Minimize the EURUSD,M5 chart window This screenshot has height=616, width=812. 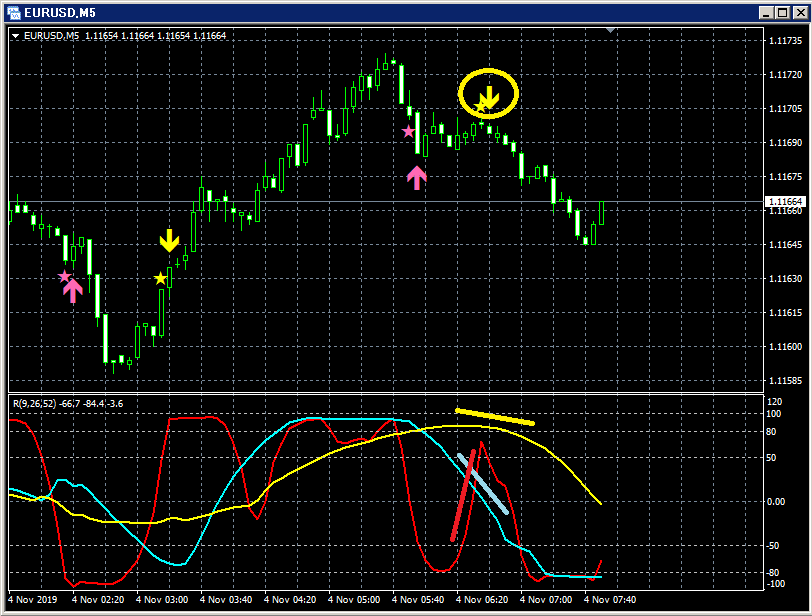pos(766,12)
